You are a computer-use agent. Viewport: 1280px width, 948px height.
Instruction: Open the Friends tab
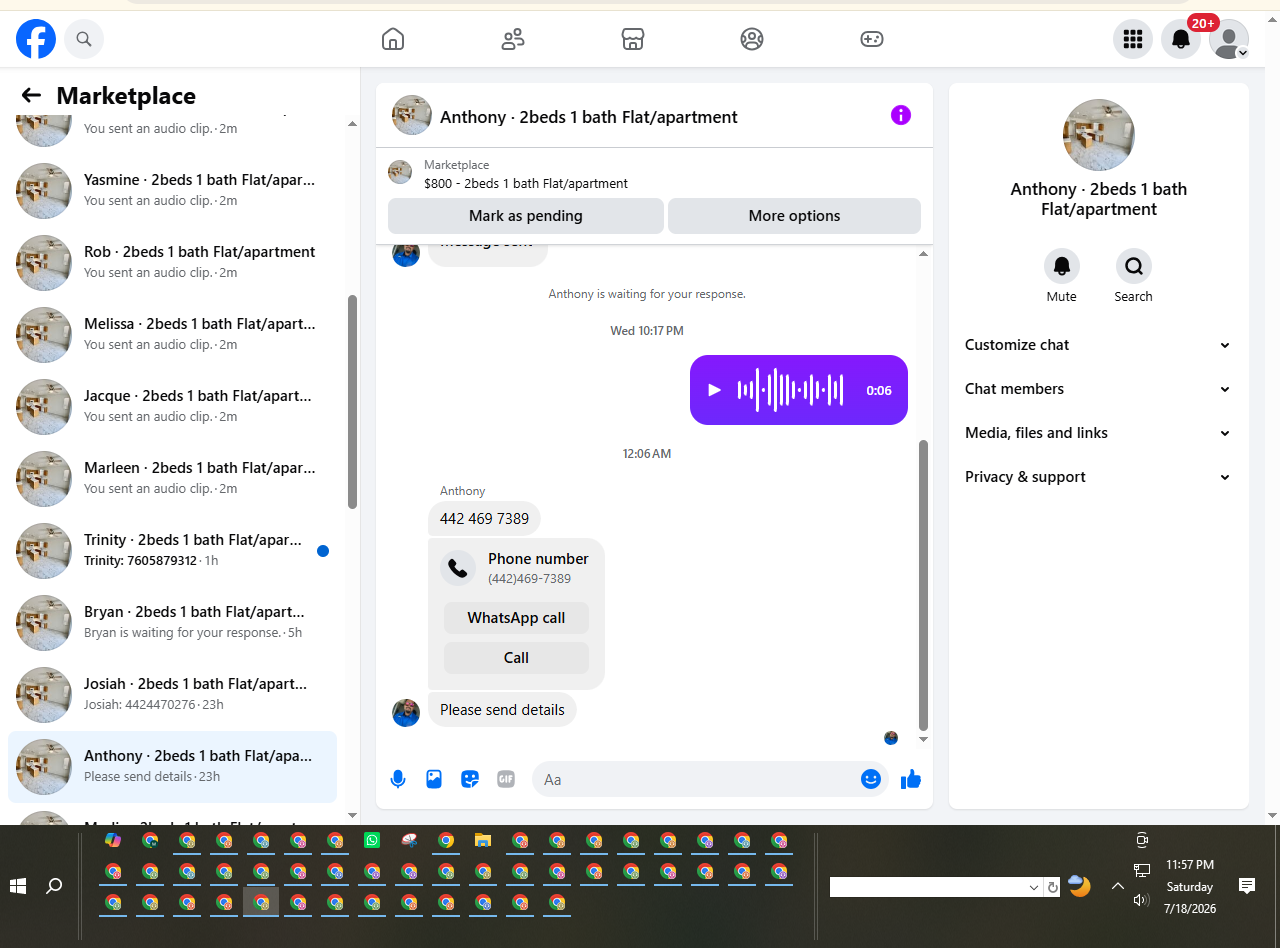coord(513,39)
